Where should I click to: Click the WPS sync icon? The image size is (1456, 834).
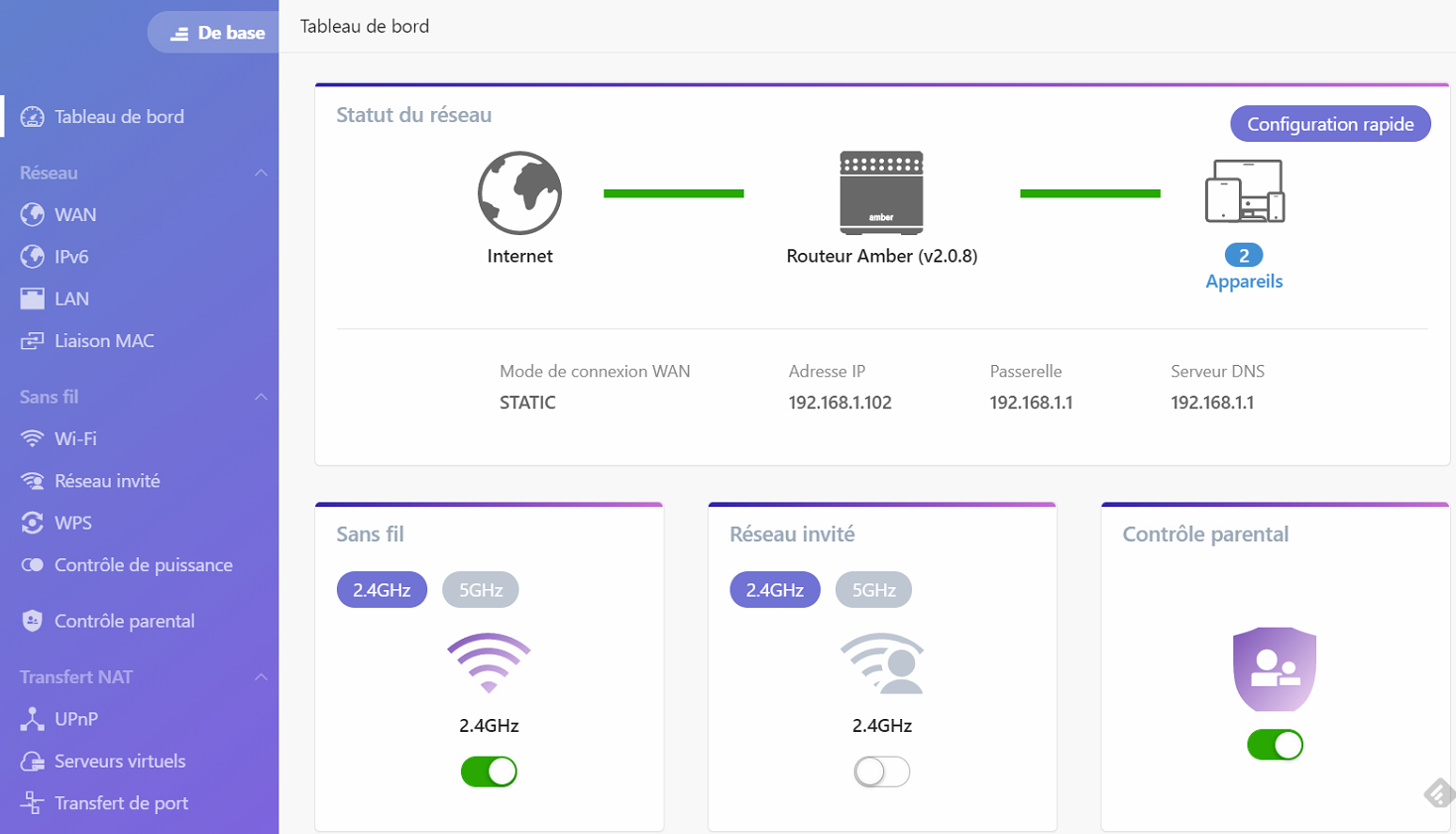click(x=32, y=523)
